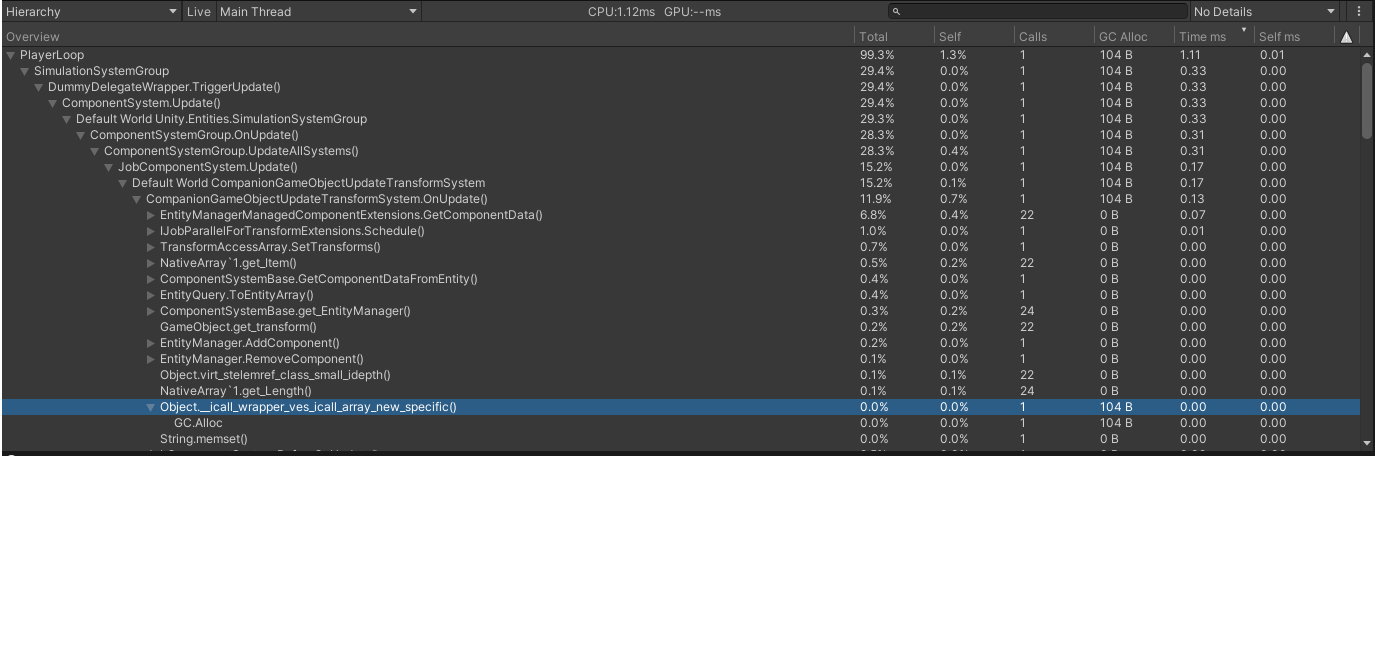Expand the IJobParallelForTransformExtensions.Schedule row

tap(150, 231)
